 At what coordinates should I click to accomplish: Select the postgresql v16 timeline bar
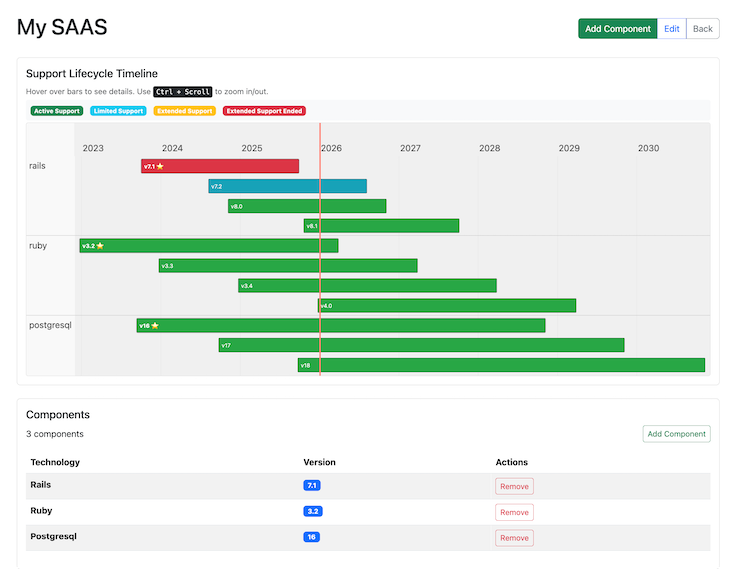pyautogui.click(x=341, y=325)
